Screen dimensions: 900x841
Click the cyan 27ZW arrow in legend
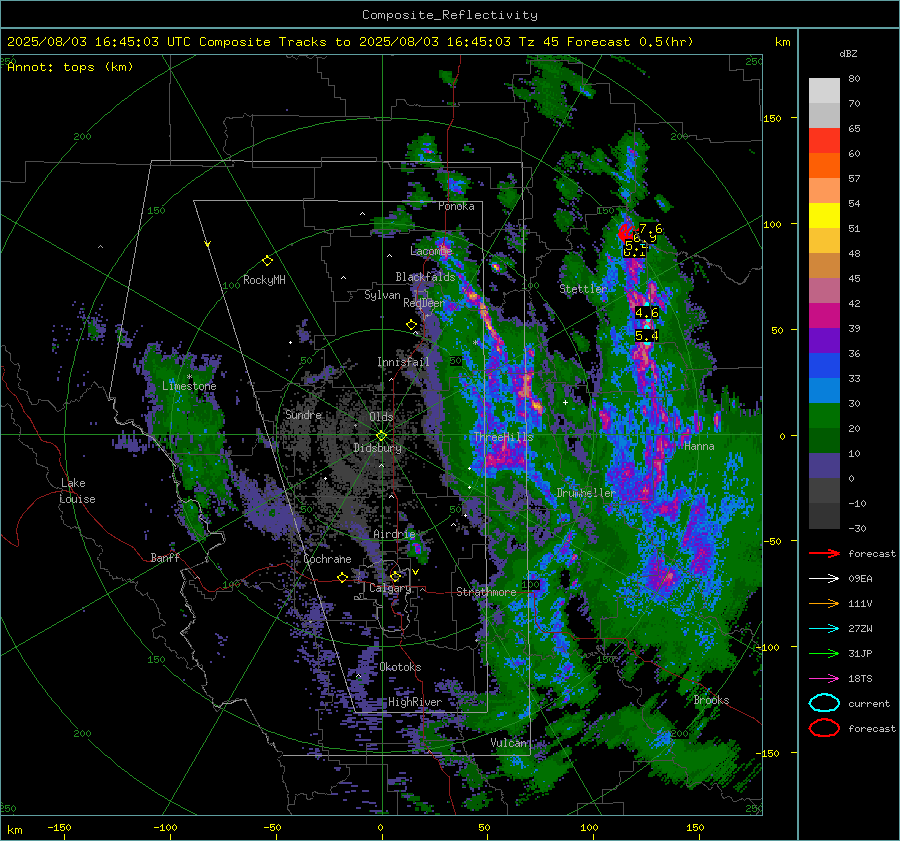(x=824, y=629)
